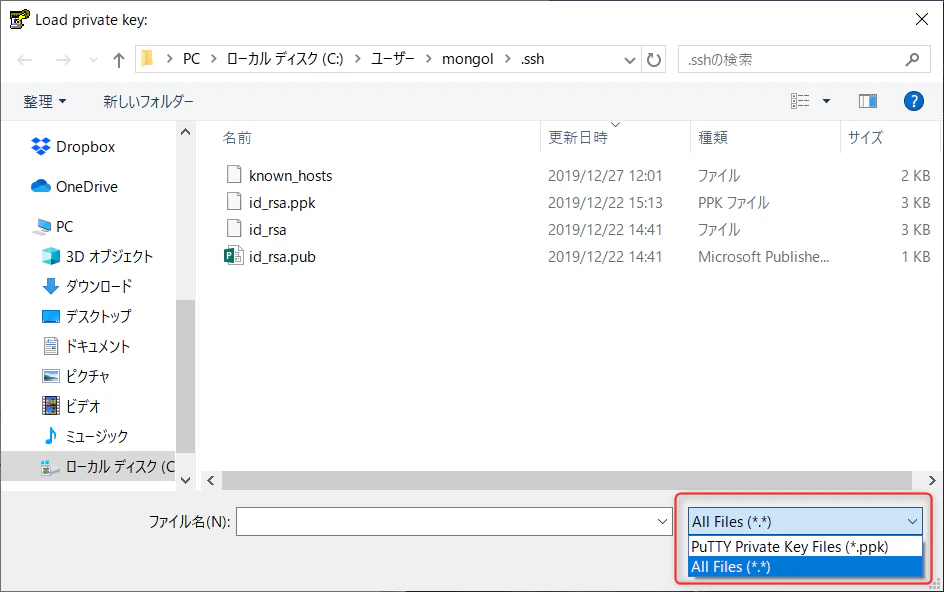Viewport: 944px width, 592px height.
Task: Open the ピクチャ folder
Action: 87,376
